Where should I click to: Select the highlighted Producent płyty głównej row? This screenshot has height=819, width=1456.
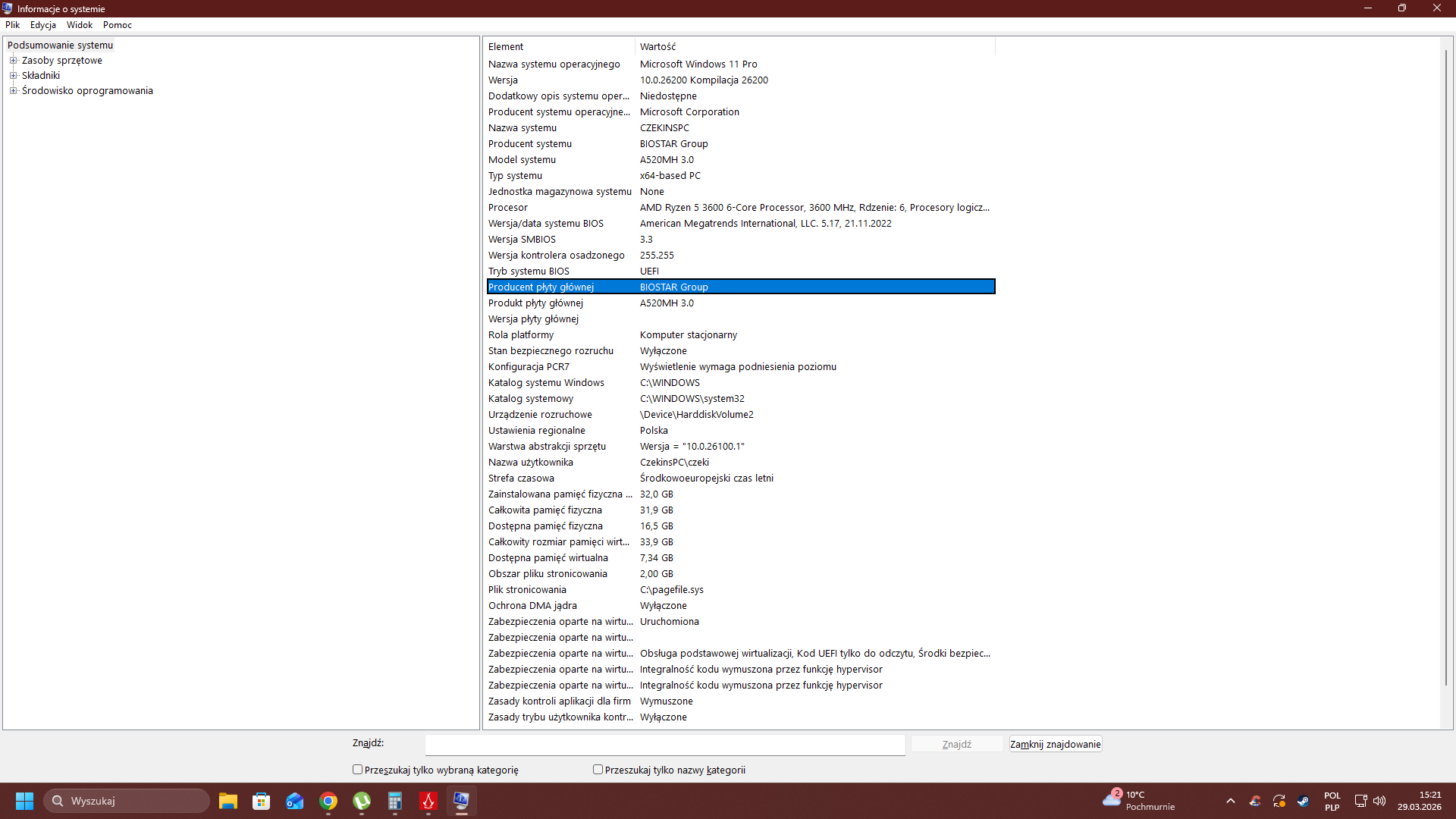pos(741,287)
